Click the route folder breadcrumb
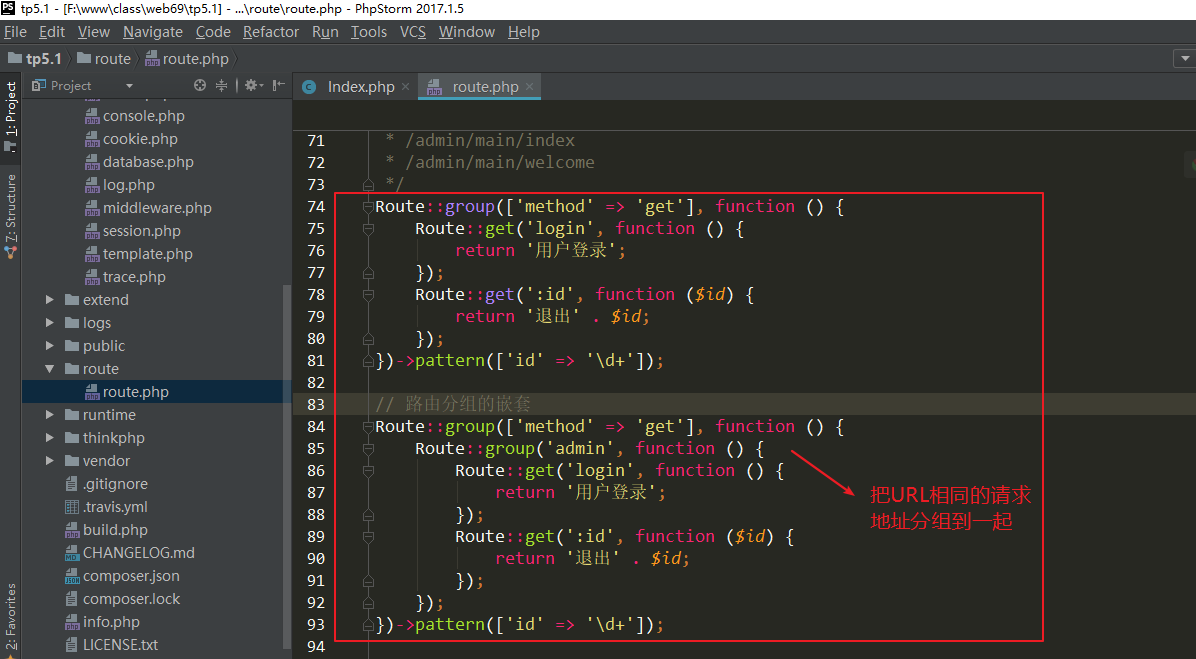The height and width of the screenshot is (659, 1196). [x=104, y=59]
